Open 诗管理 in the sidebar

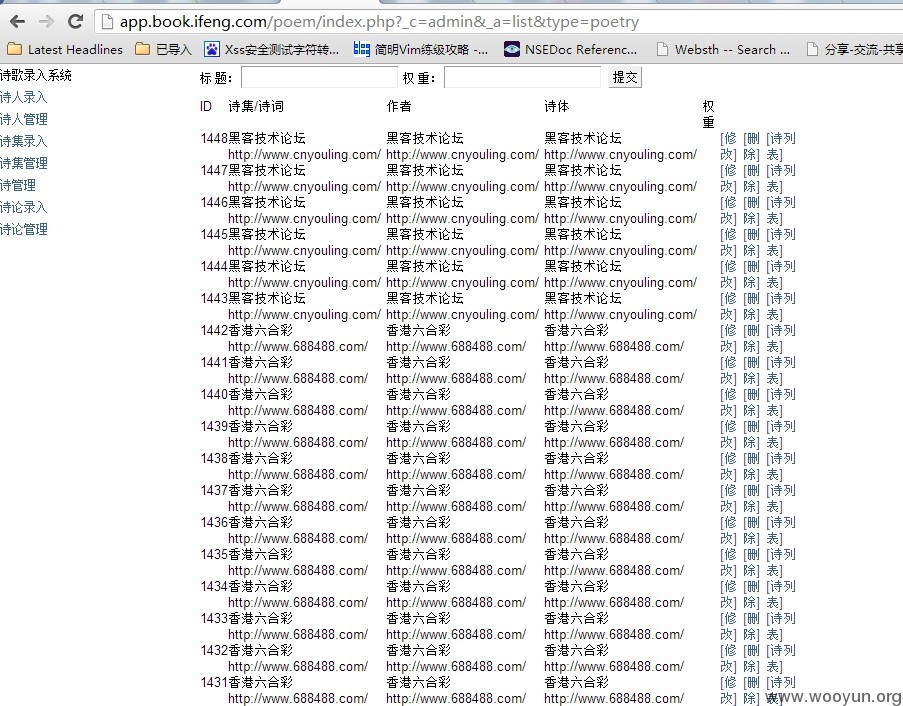18,185
